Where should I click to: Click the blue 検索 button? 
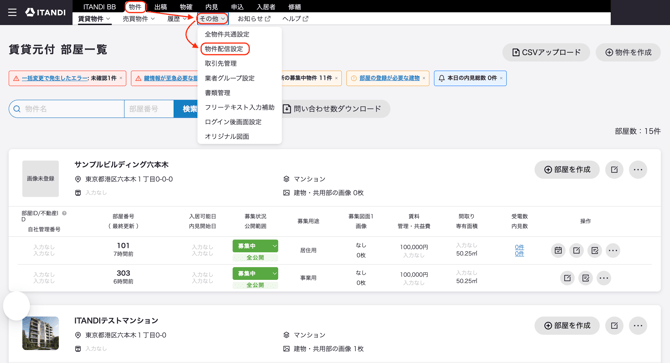tap(186, 109)
